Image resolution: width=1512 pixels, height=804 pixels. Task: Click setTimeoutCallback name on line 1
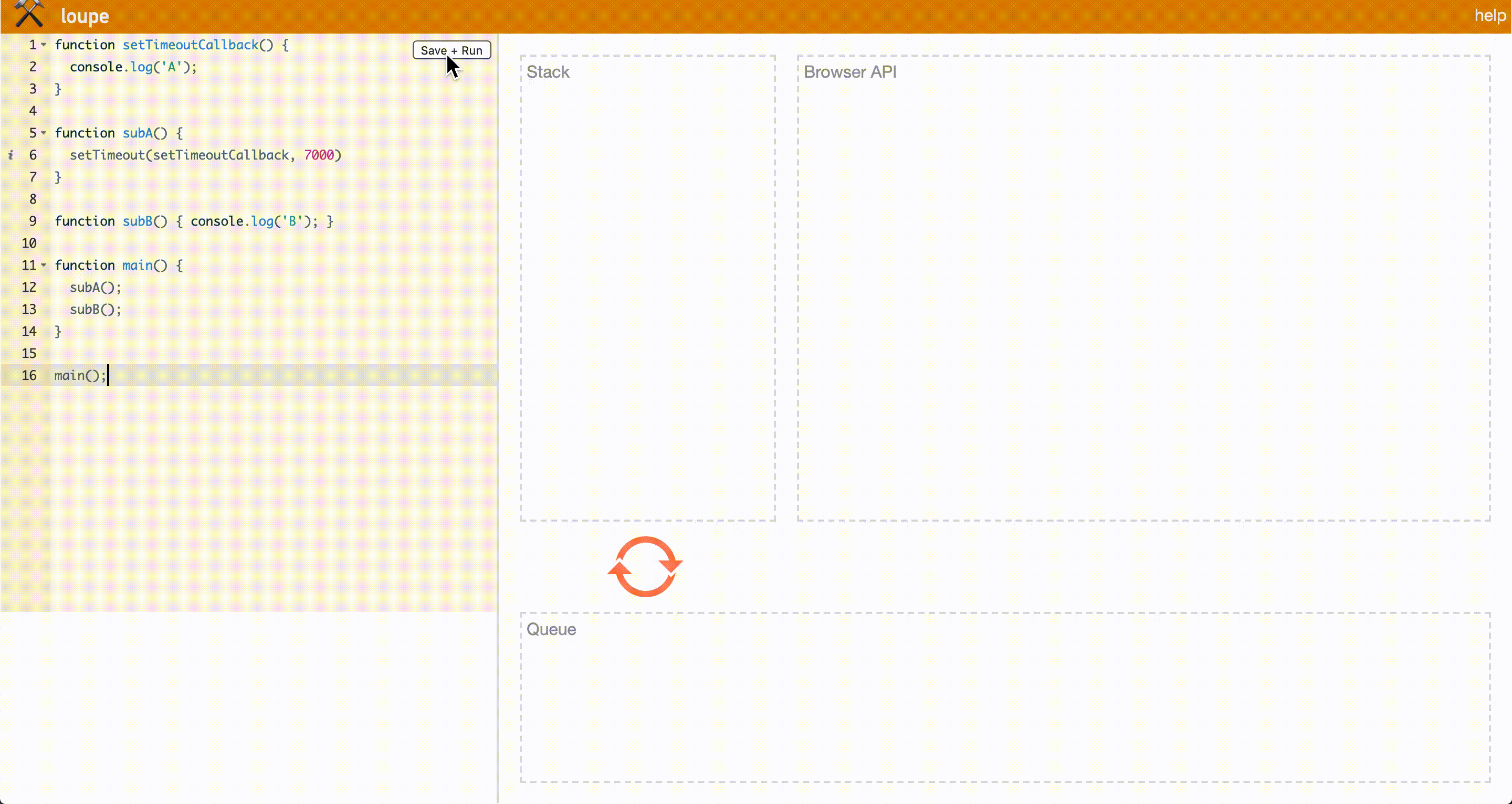[190, 45]
